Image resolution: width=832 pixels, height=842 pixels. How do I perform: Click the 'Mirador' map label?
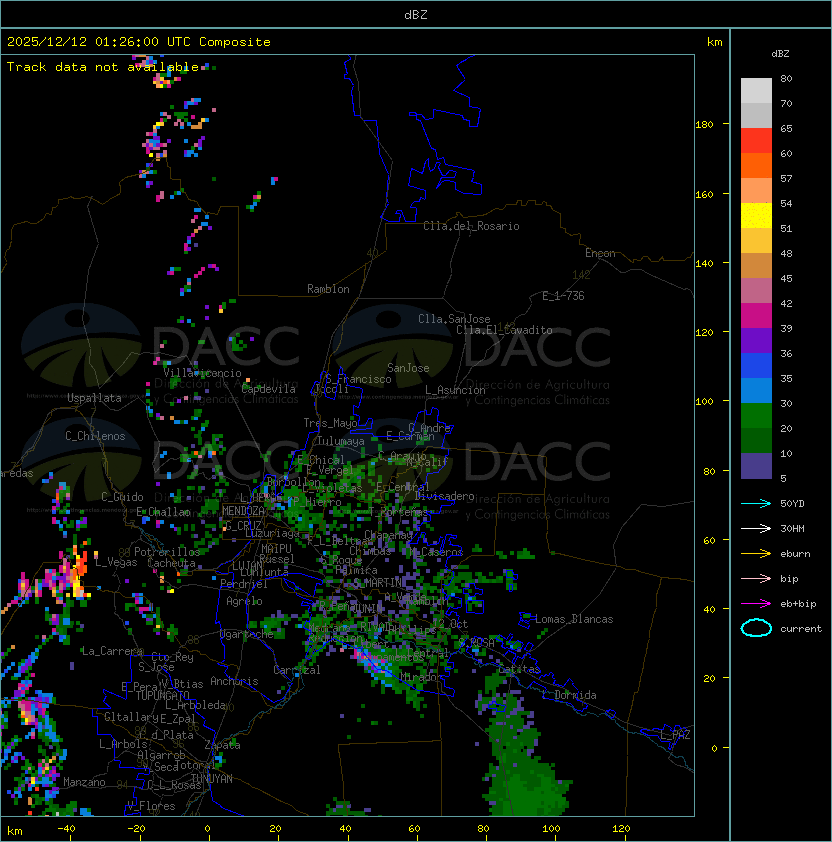[x=421, y=677]
